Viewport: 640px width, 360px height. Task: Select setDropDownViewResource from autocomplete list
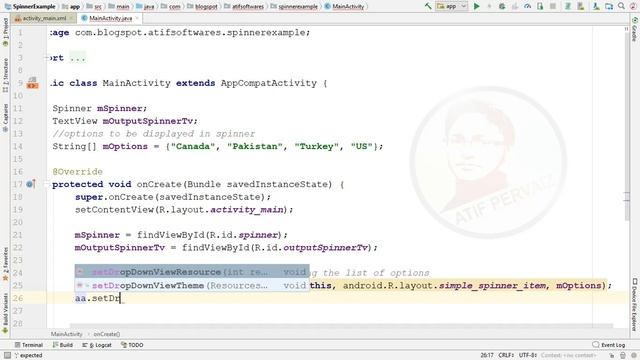point(192,271)
